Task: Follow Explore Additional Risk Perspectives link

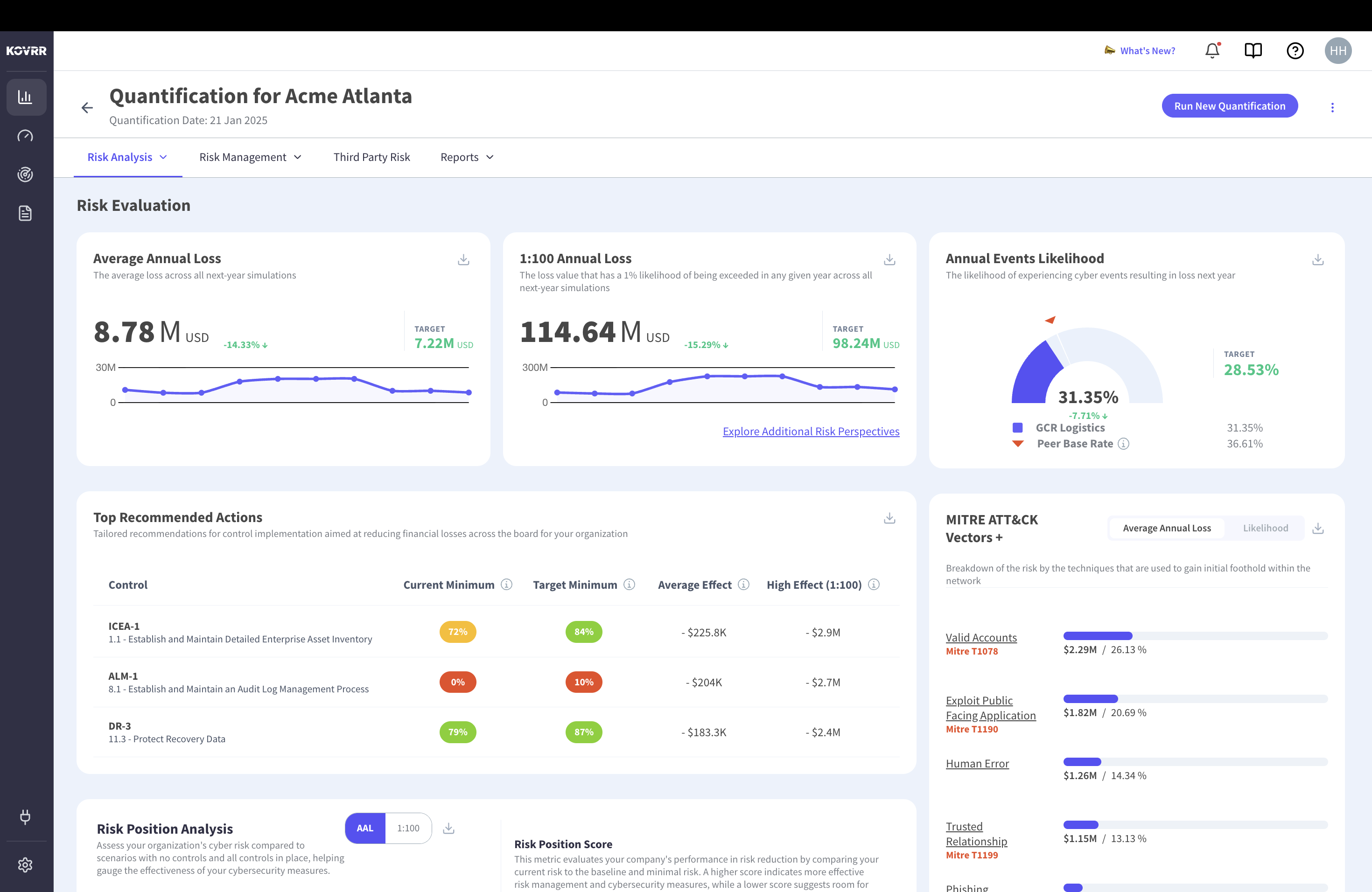Action: click(811, 431)
